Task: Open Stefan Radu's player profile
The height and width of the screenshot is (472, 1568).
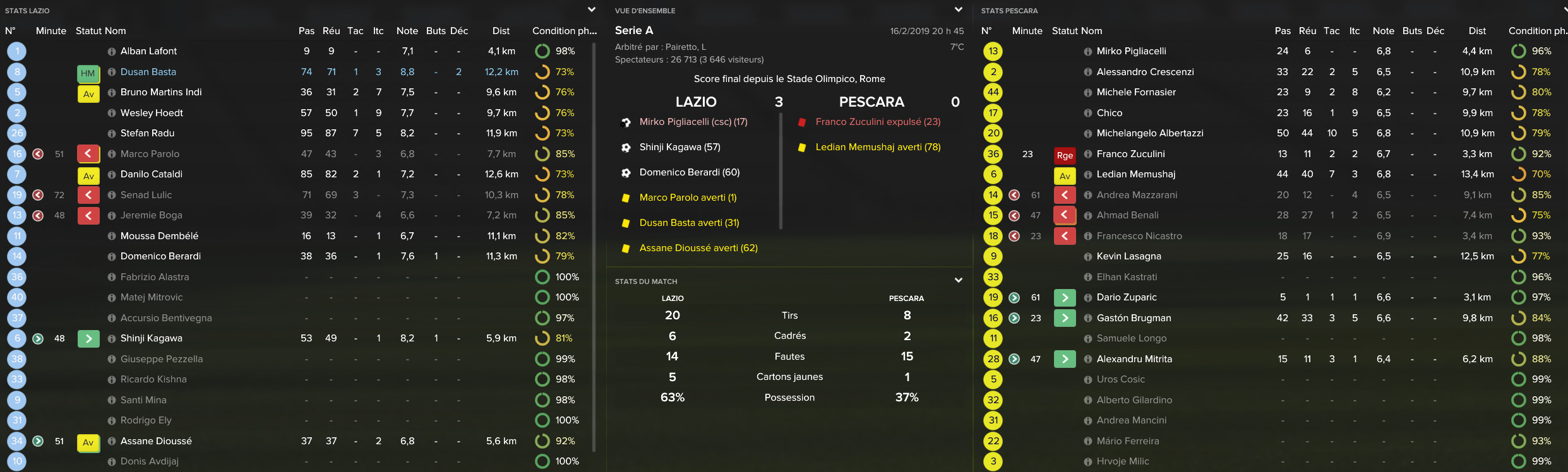Action: (x=148, y=133)
